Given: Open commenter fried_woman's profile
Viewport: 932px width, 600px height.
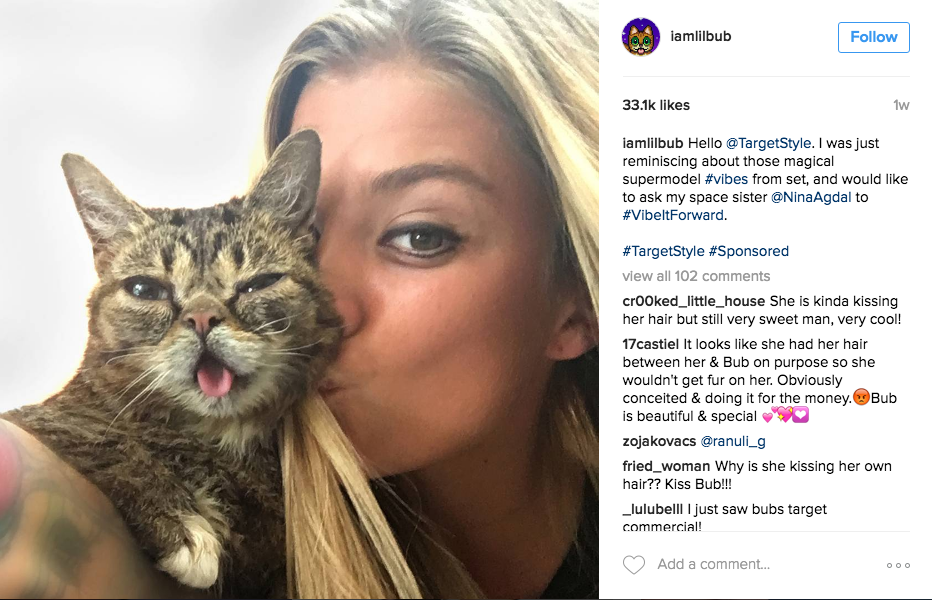Looking at the screenshot, I should [x=666, y=466].
